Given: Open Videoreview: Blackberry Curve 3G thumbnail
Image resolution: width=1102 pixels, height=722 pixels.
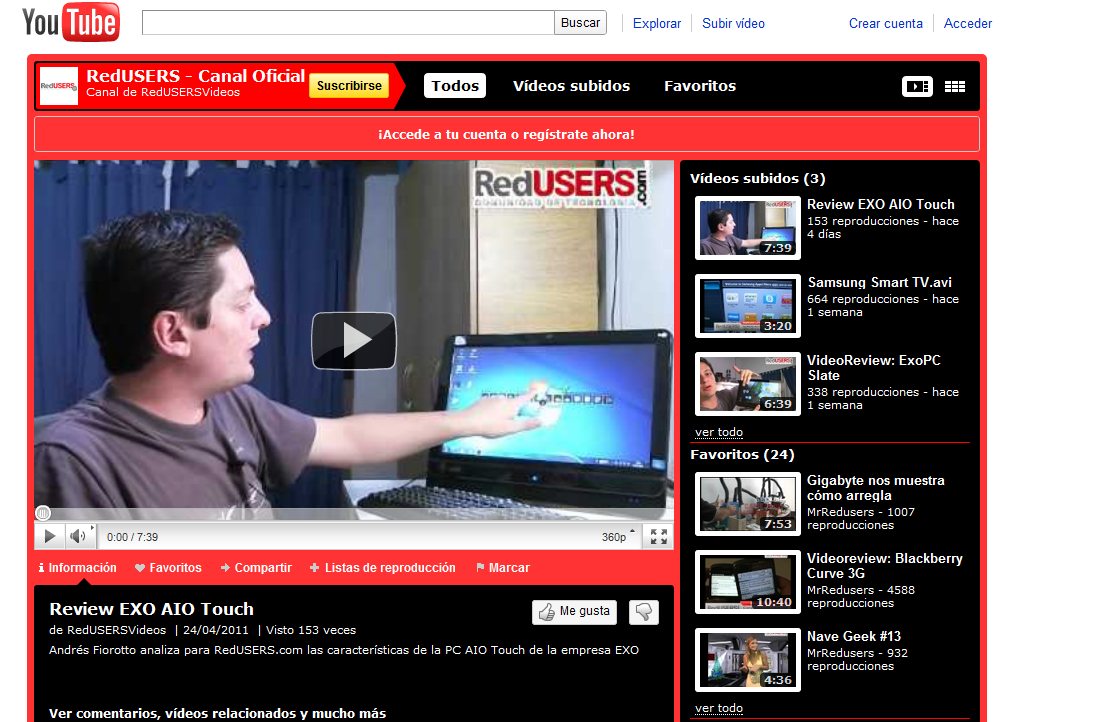Looking at the screenshot, I should tap(748, 582).
